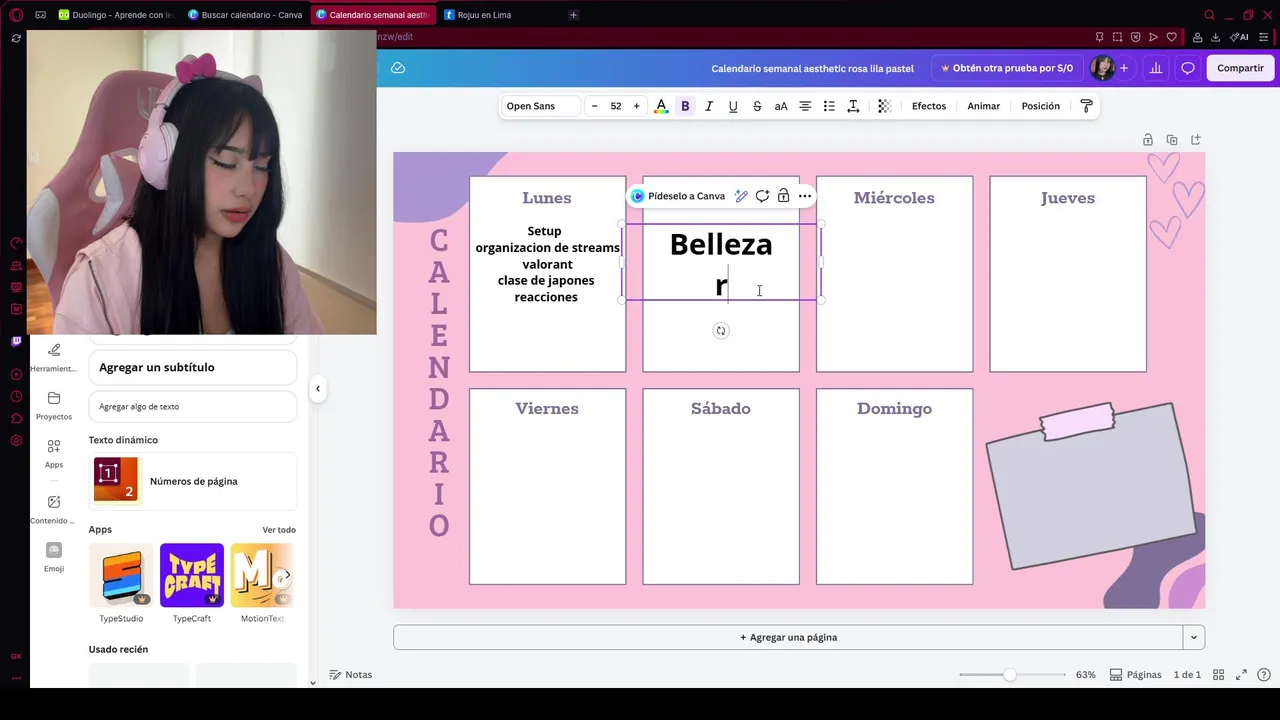Open the Posición panel
Viewport: 1280px width, 720px height.
(1041, 106)
